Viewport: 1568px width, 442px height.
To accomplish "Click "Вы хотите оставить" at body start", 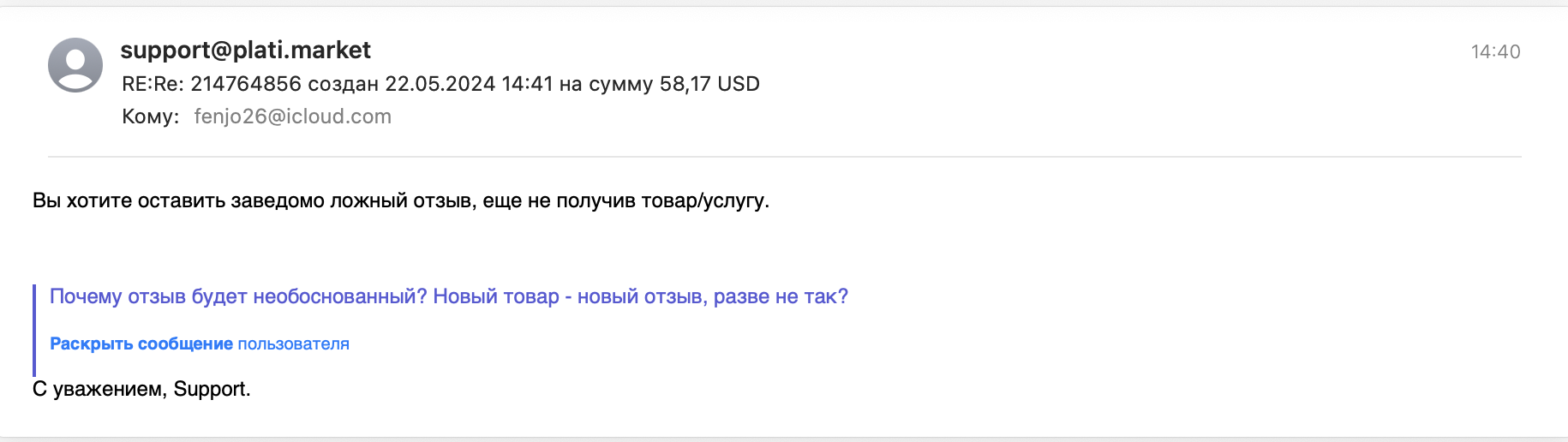I will tap(129, 200).
